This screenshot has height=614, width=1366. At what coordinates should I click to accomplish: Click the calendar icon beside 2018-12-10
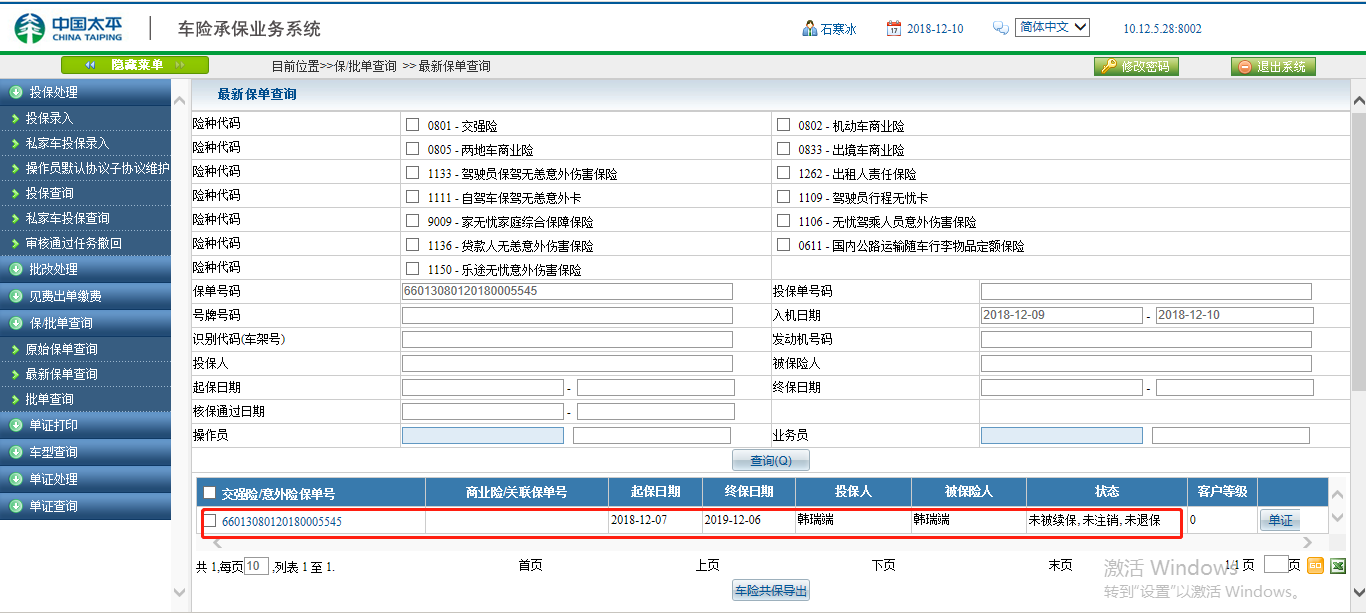pyautogui.click(x=894, y=29)
